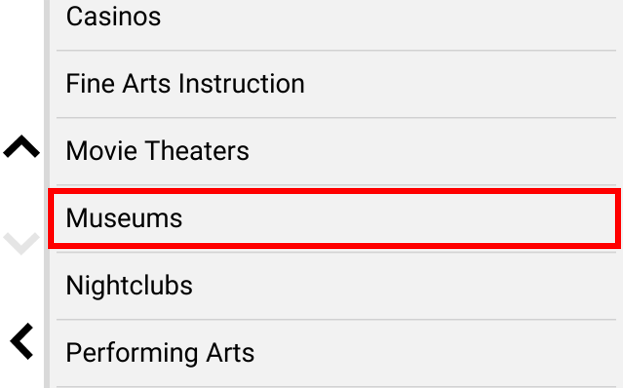Go back using the left chevron arrow

pyautogui.click(x=22, y=342)
